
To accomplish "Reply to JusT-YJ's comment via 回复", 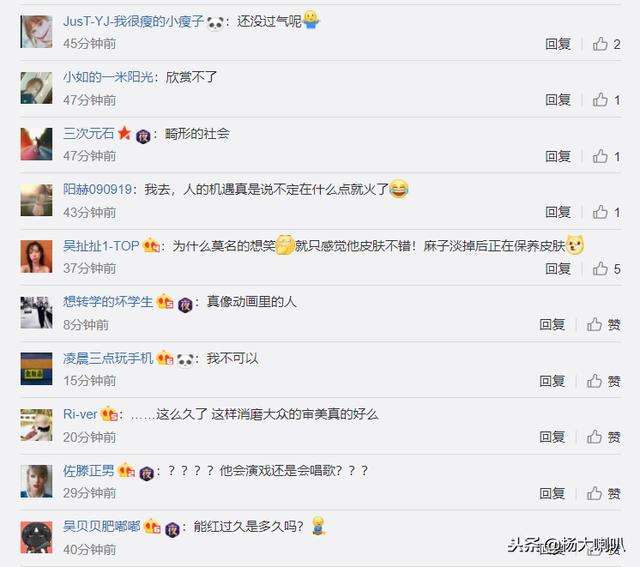I will [x=558, y=44].
